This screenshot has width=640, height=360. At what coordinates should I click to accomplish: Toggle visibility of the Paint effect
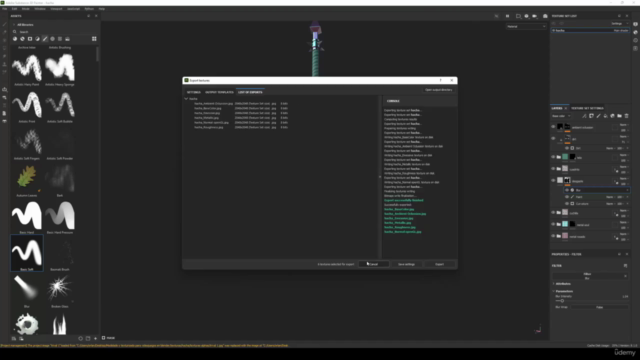[x=567, y=197]
